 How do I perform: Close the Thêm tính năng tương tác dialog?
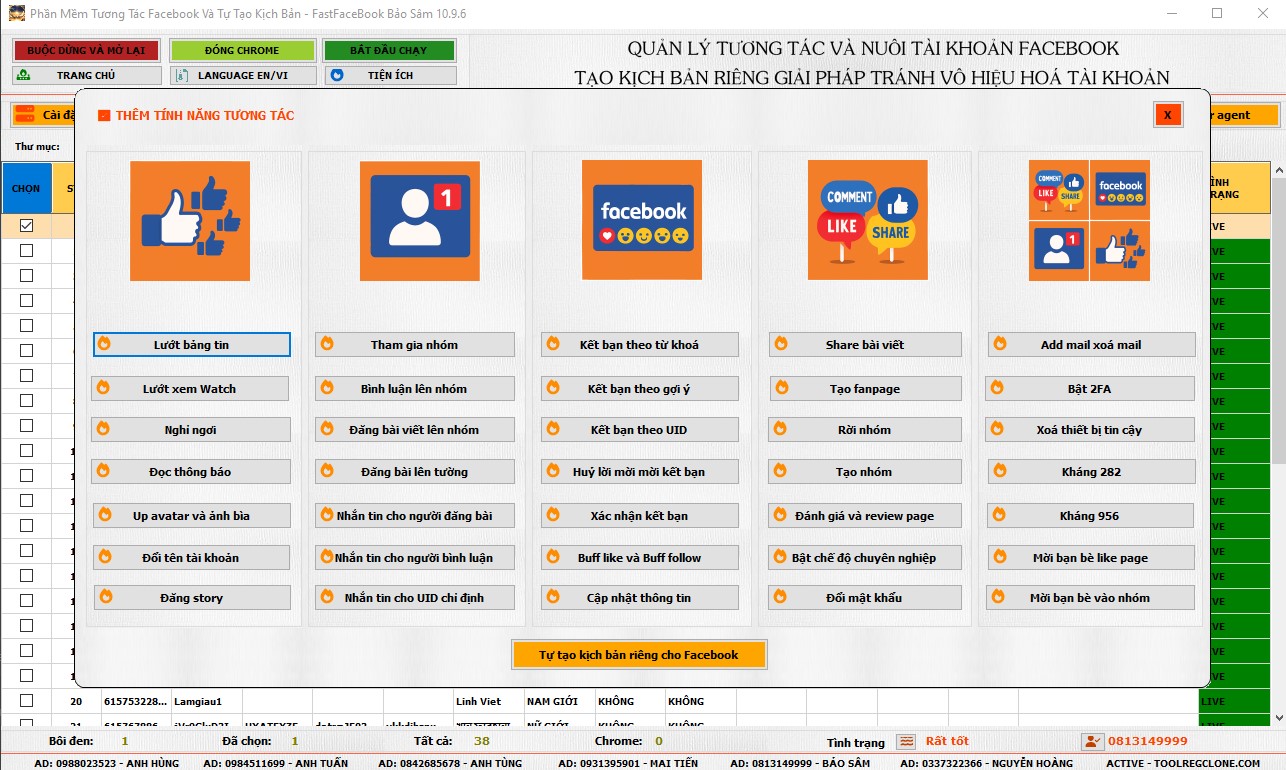coord(1167,114)
